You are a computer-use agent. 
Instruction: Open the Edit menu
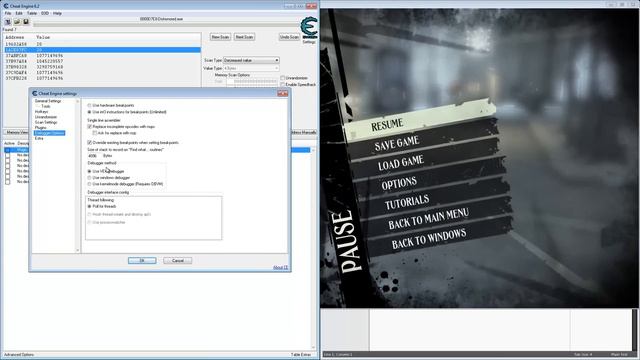19,13
